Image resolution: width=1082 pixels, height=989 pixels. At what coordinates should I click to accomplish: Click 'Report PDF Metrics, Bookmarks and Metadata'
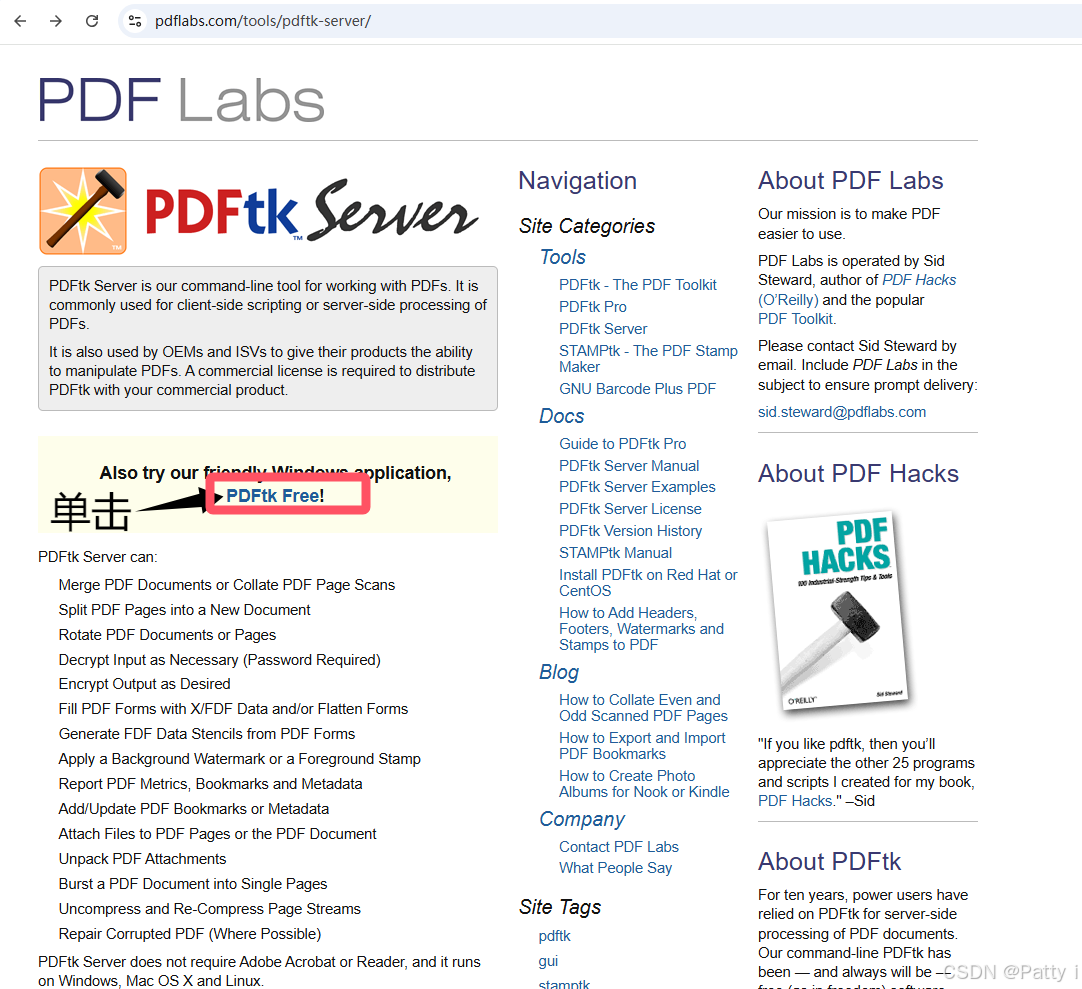(210, 784)
